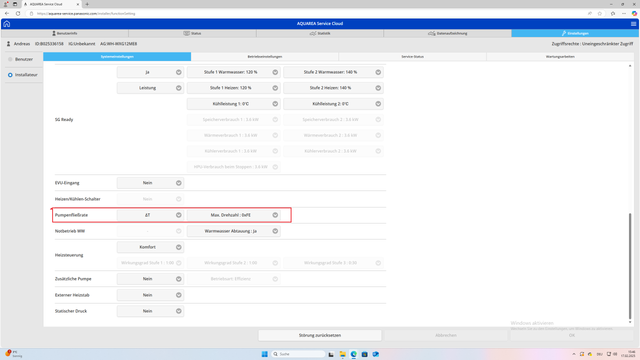Switch to Betriebseinstellungen sub-tab
The height and width of the screenshot is (360, 640).
264,57
